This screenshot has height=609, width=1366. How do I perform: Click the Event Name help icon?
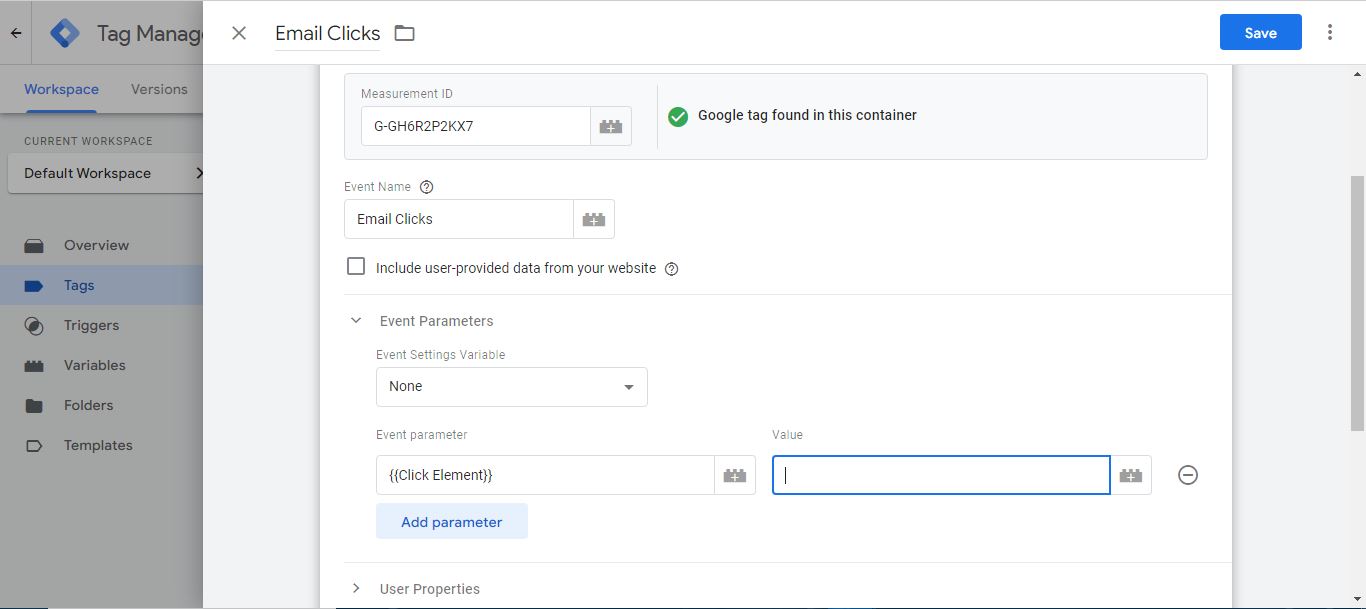pos(427,187)
